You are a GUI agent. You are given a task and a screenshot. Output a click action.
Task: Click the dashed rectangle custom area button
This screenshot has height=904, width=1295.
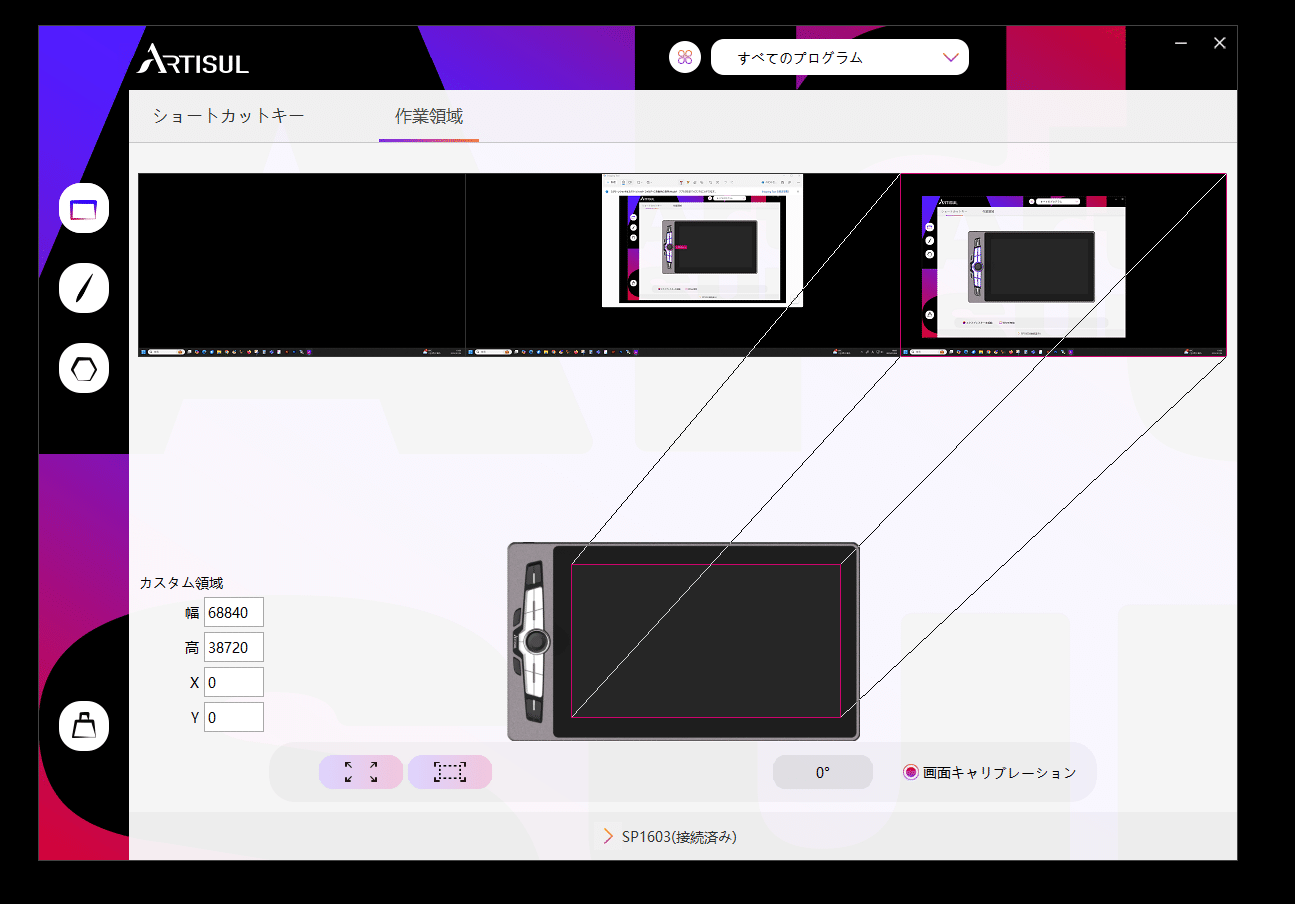pyautogui.click(x=450, y=772)
